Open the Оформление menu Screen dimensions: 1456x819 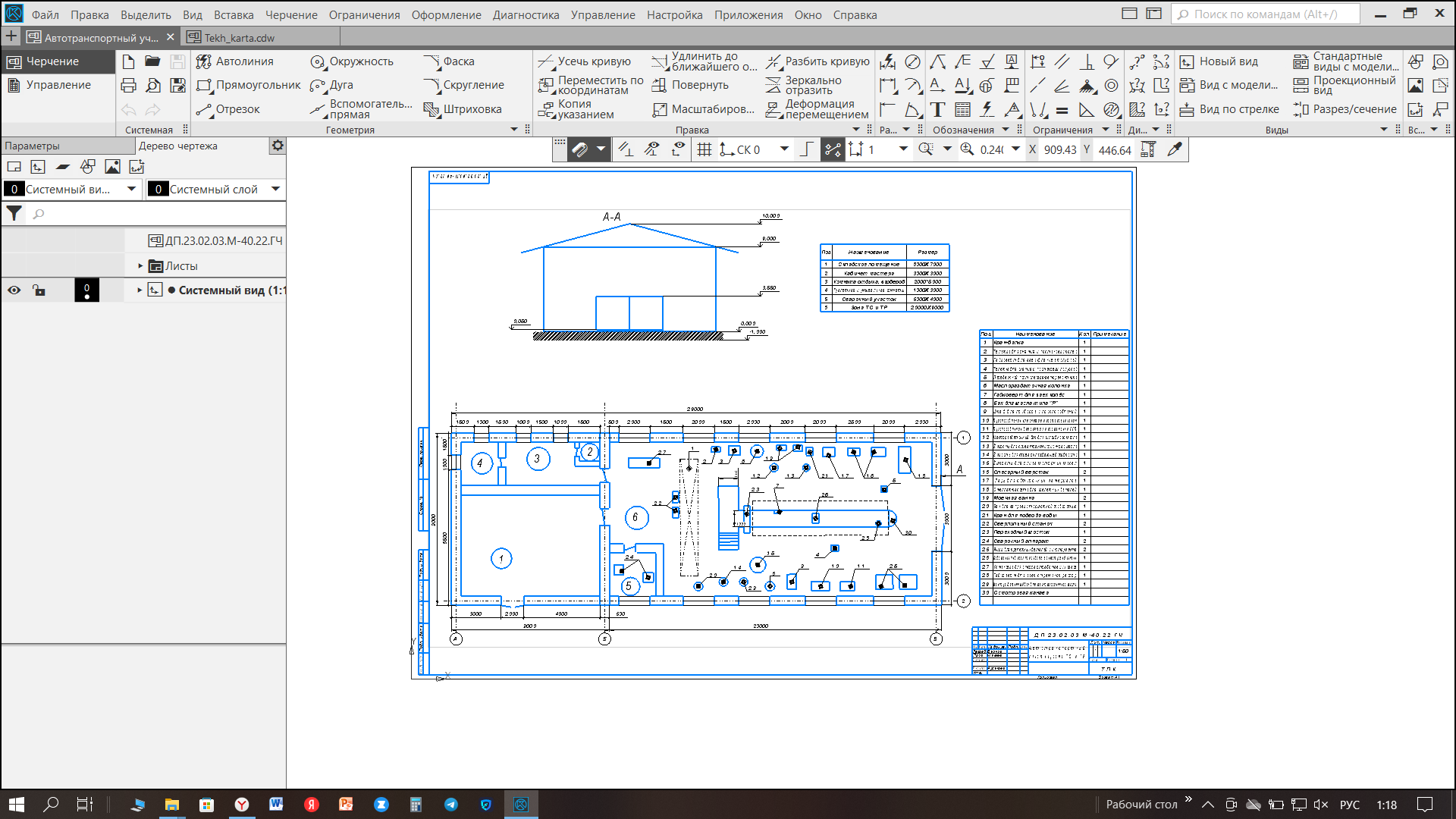446,14
